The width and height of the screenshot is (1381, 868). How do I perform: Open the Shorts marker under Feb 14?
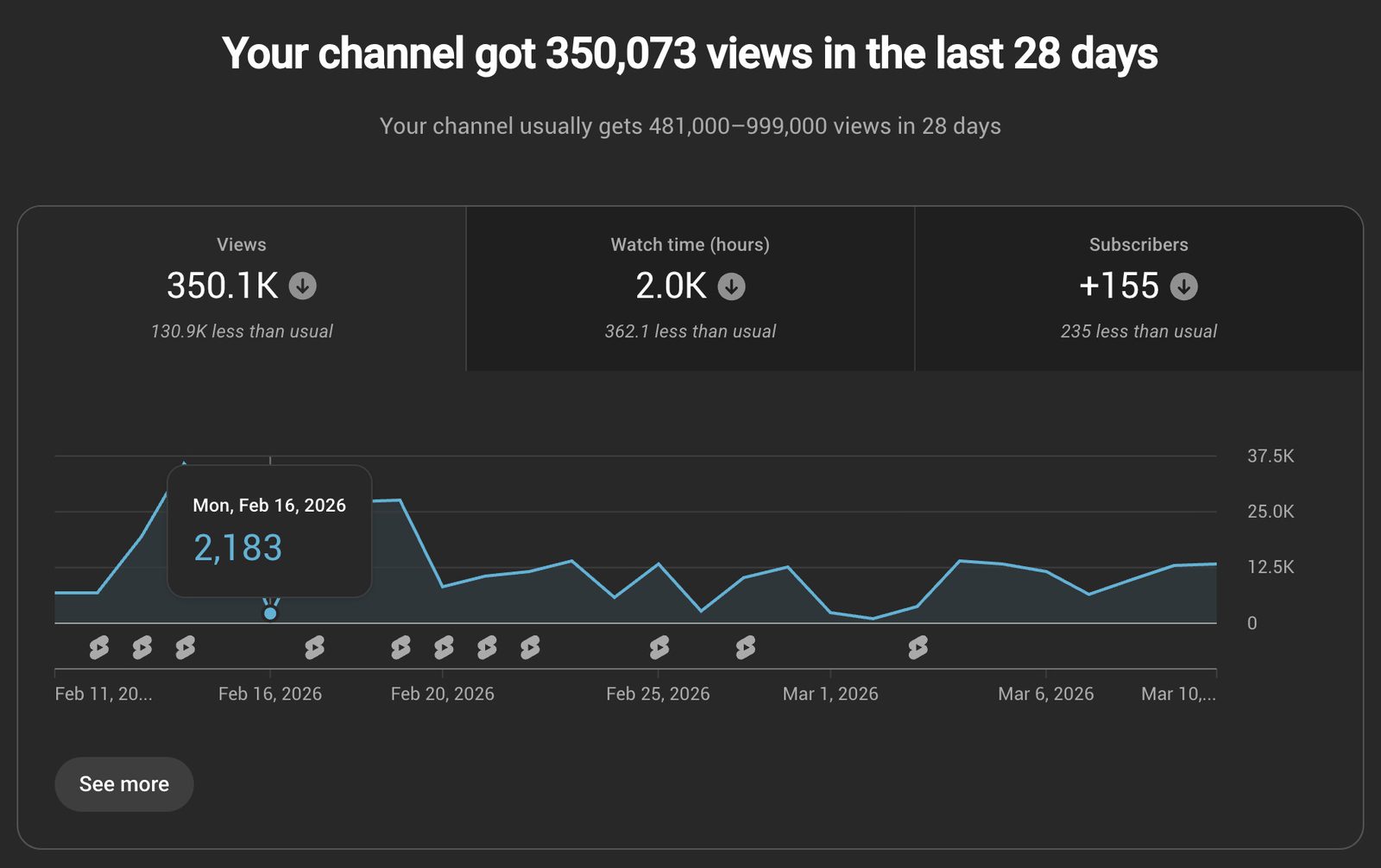point(186,647)
